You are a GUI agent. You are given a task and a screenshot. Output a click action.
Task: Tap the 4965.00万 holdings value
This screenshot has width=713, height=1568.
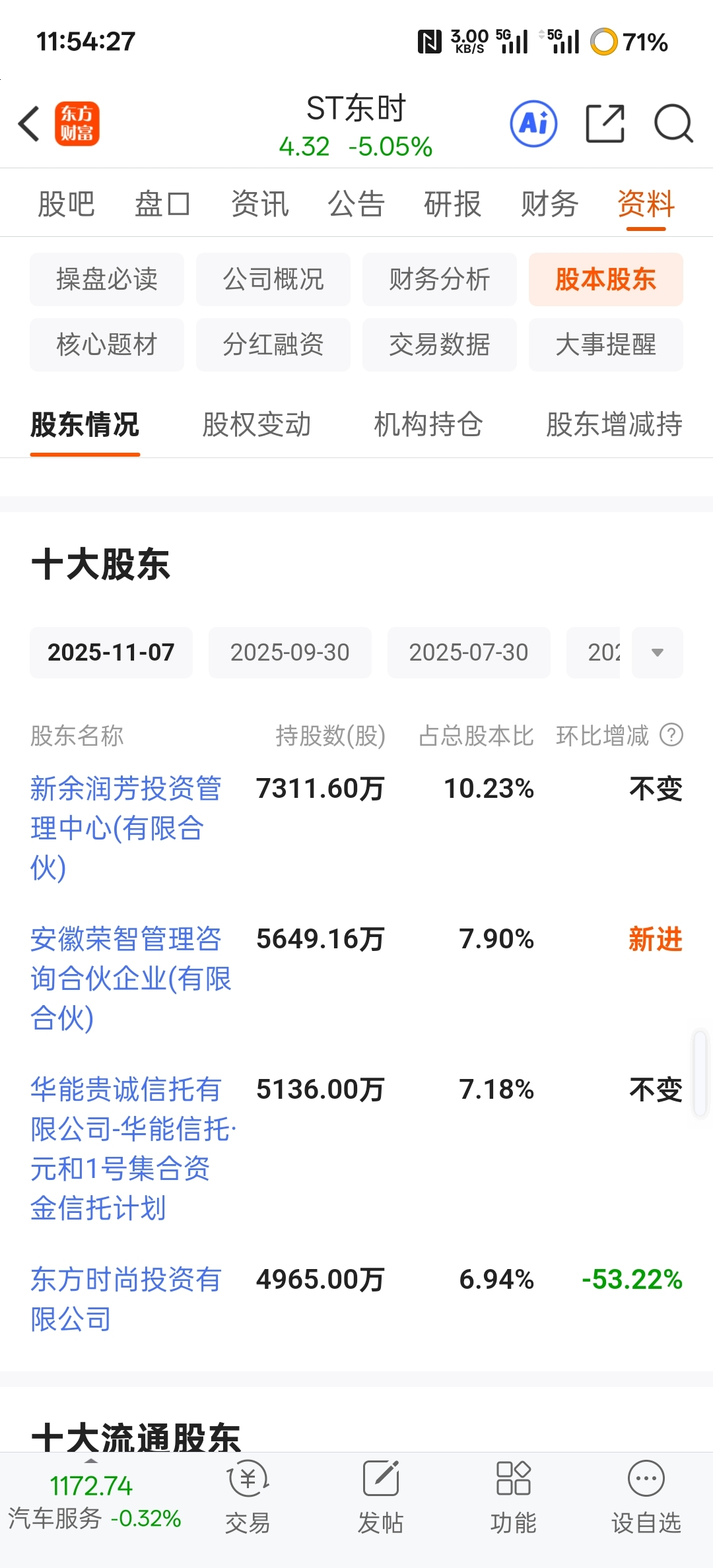[320, 1280]
